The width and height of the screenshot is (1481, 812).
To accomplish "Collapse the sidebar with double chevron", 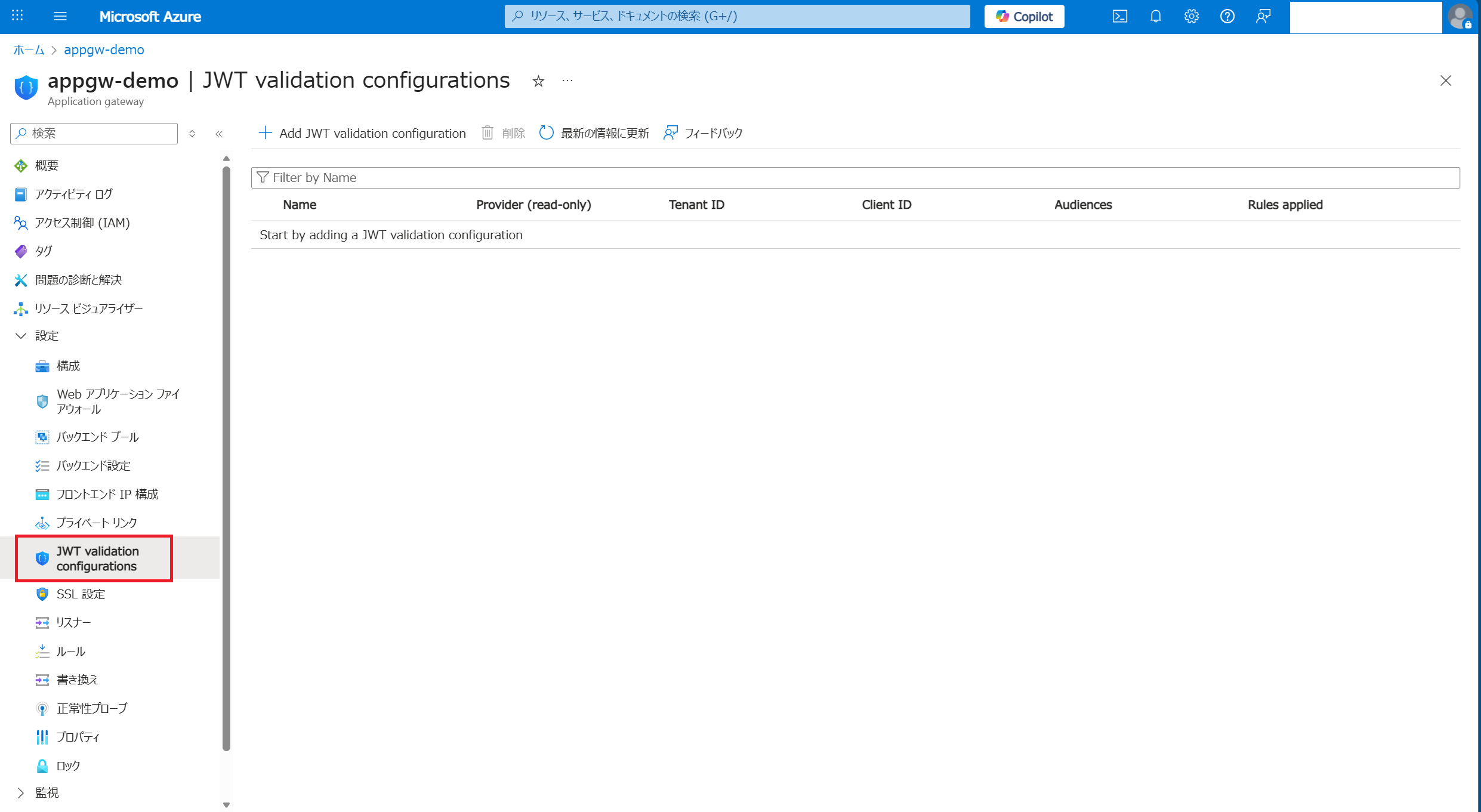I will pos(219,134).
